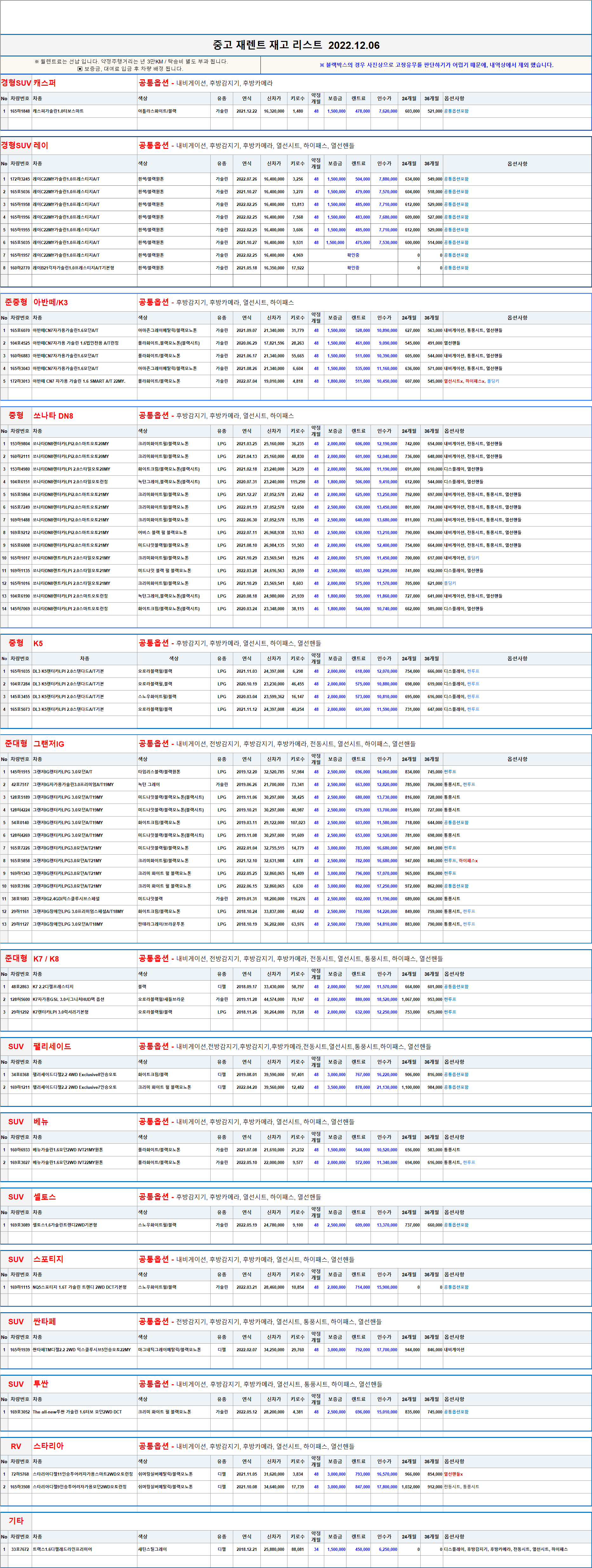Viewport: 592px width, 1568px height.
Task: Select plate number '33호7672'
Action: (x=20, y=1549)
